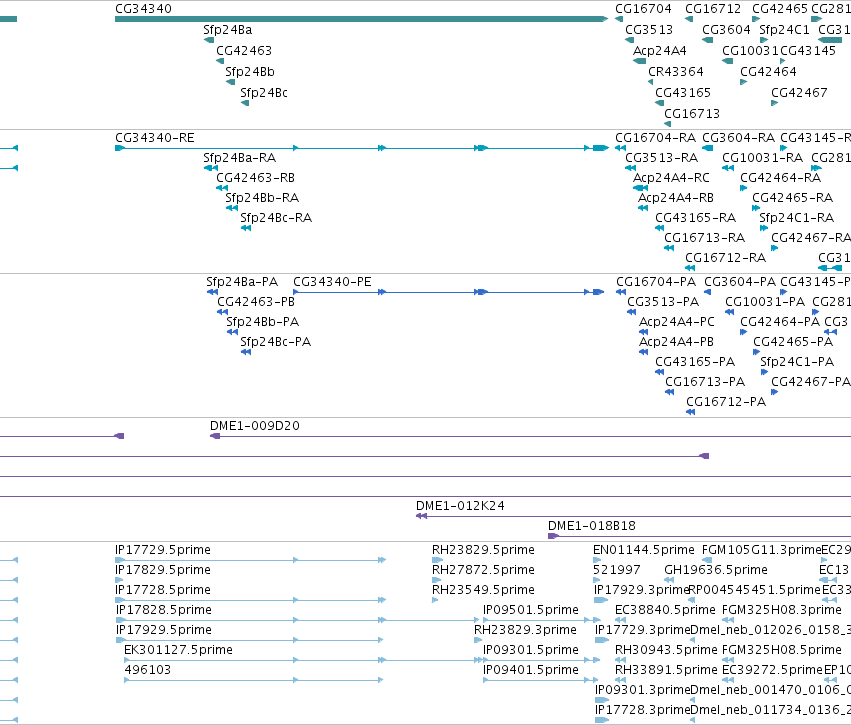Select the CG42463-RB transcript label

point(255,178)
